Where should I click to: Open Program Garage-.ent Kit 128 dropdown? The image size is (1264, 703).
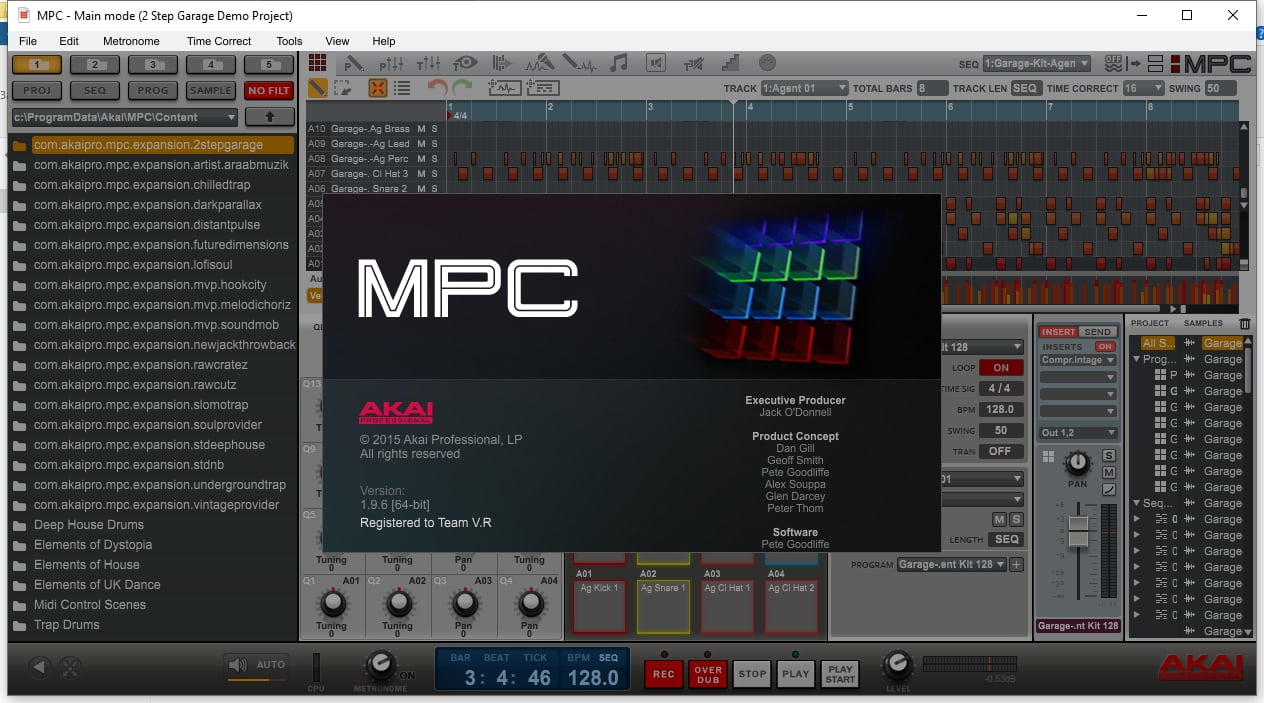pyautogui.click(x=951, y=565)
